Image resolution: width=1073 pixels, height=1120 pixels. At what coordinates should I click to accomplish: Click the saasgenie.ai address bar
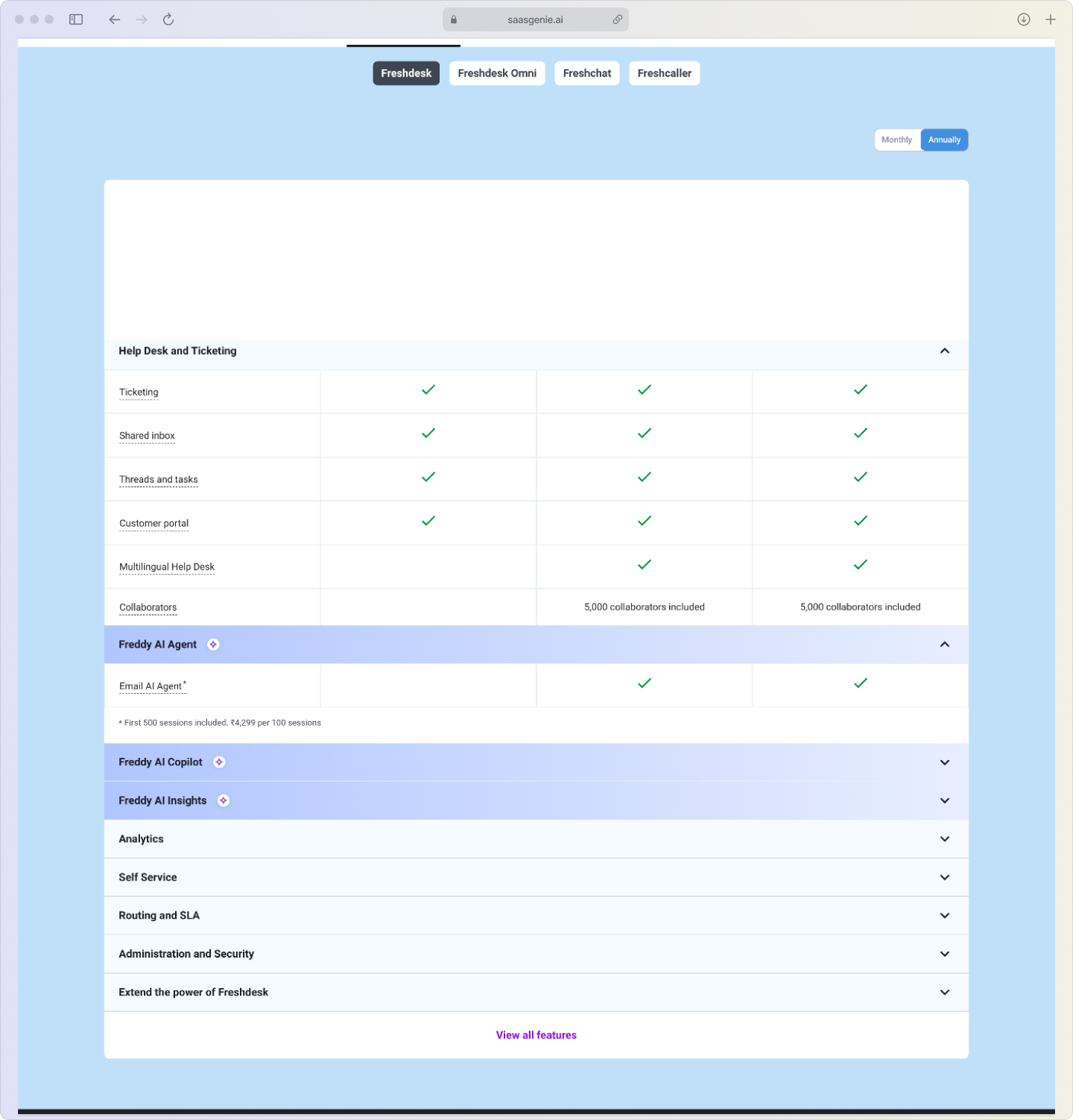536,19
